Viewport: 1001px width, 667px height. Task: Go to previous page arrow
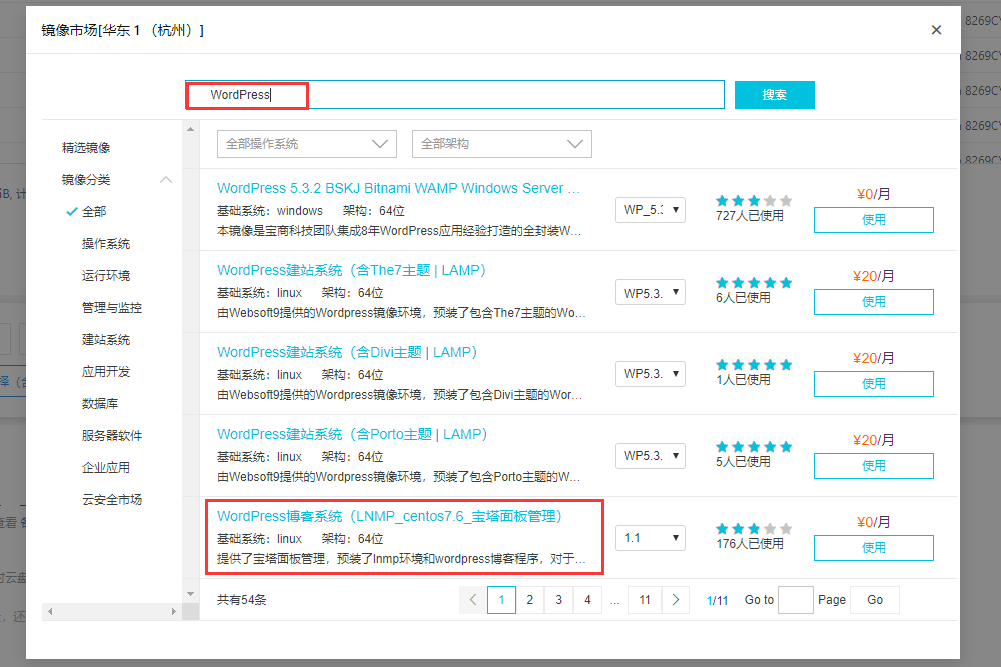tap(473, 600)
